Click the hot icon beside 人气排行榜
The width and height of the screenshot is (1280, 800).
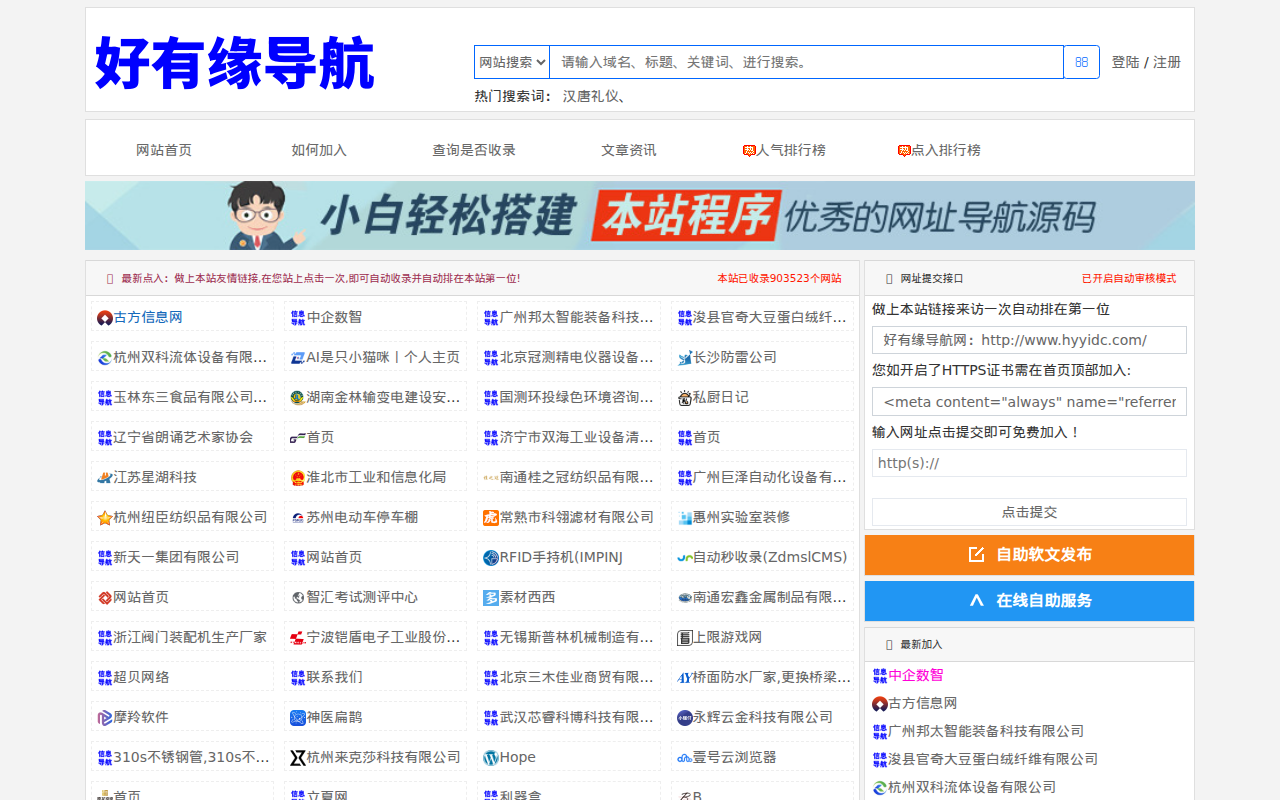pos(749,151)
